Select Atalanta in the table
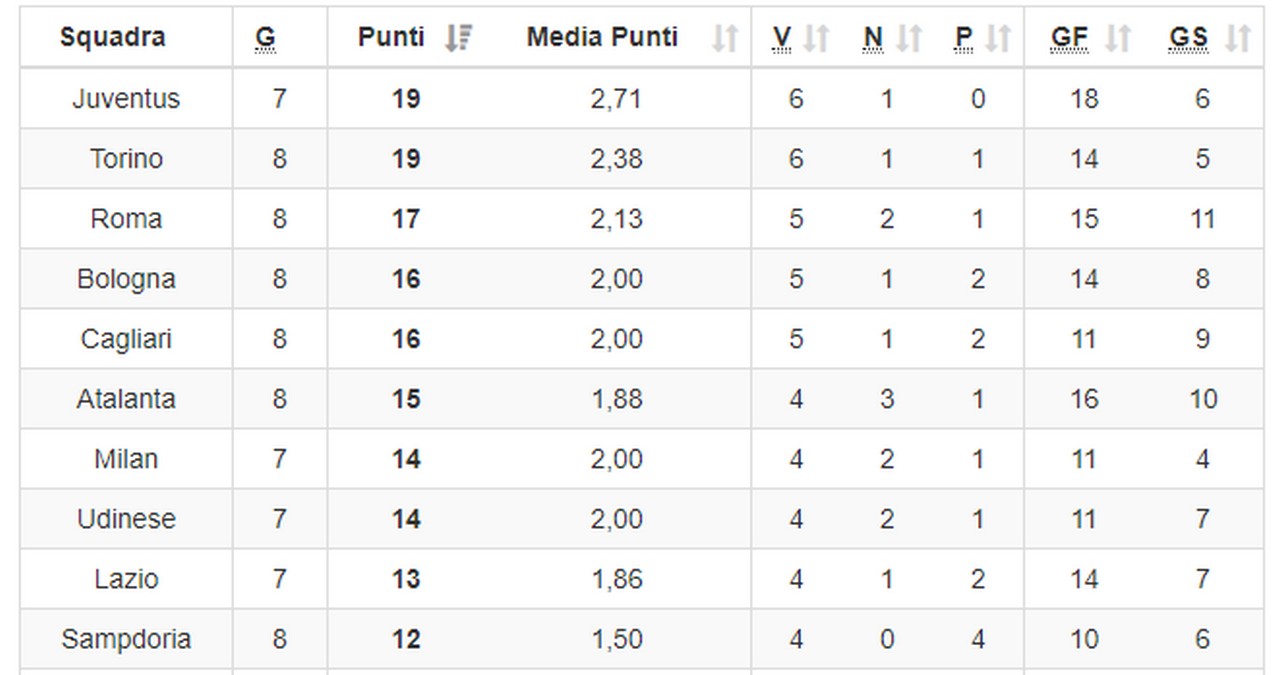Viewport: 1280px width, 675px height. pyautogui.click(x=126, y=399)
